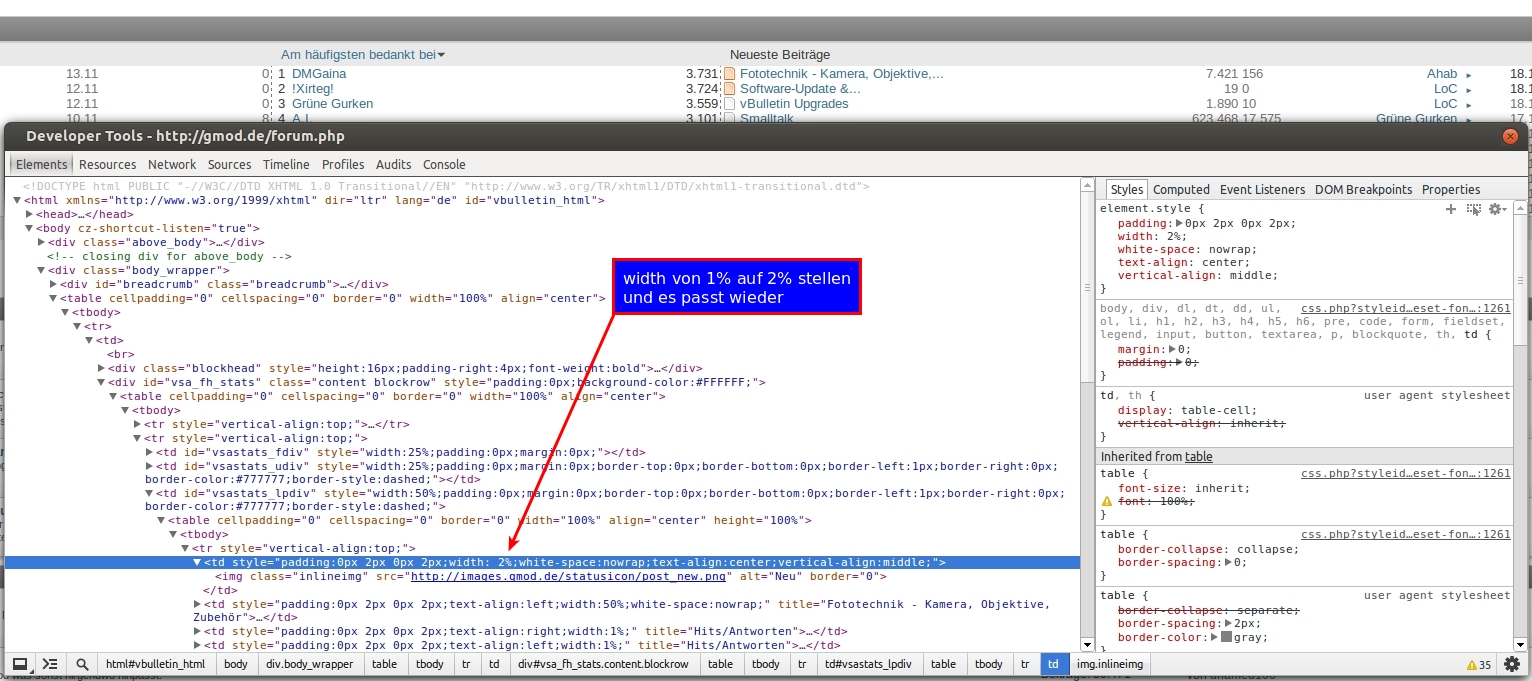1532x681 pixels.
Task: Open the Console panel tab
Action: [444, 164]
